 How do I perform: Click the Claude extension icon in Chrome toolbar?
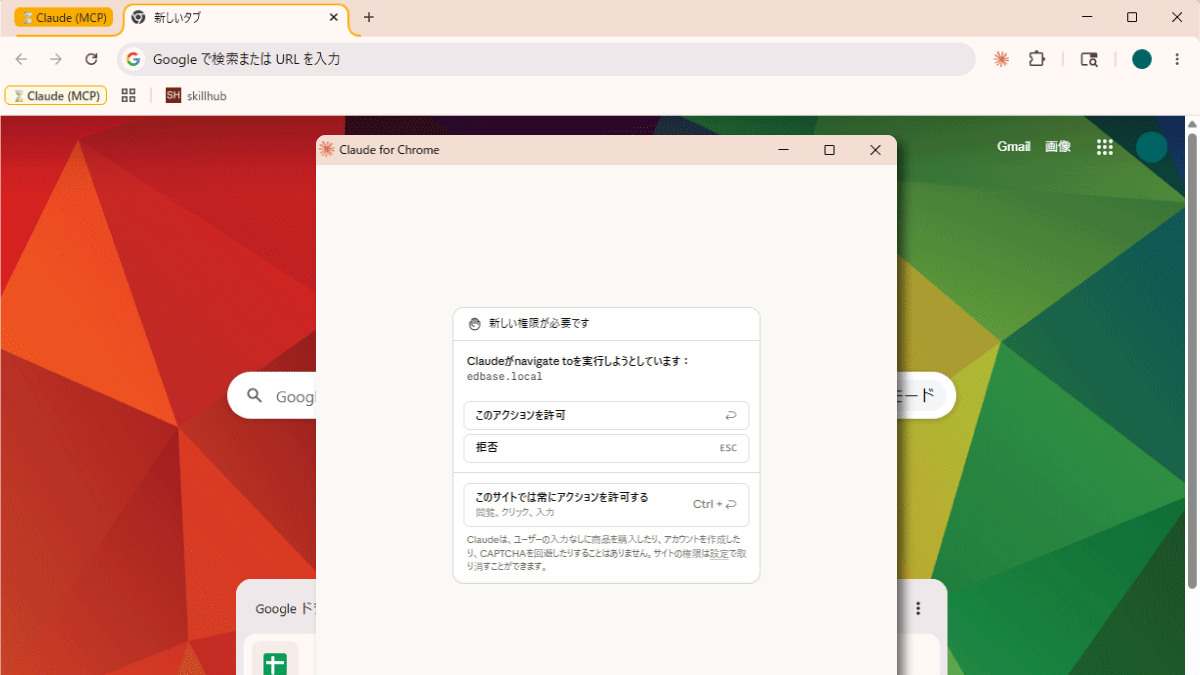[1001, 59]
